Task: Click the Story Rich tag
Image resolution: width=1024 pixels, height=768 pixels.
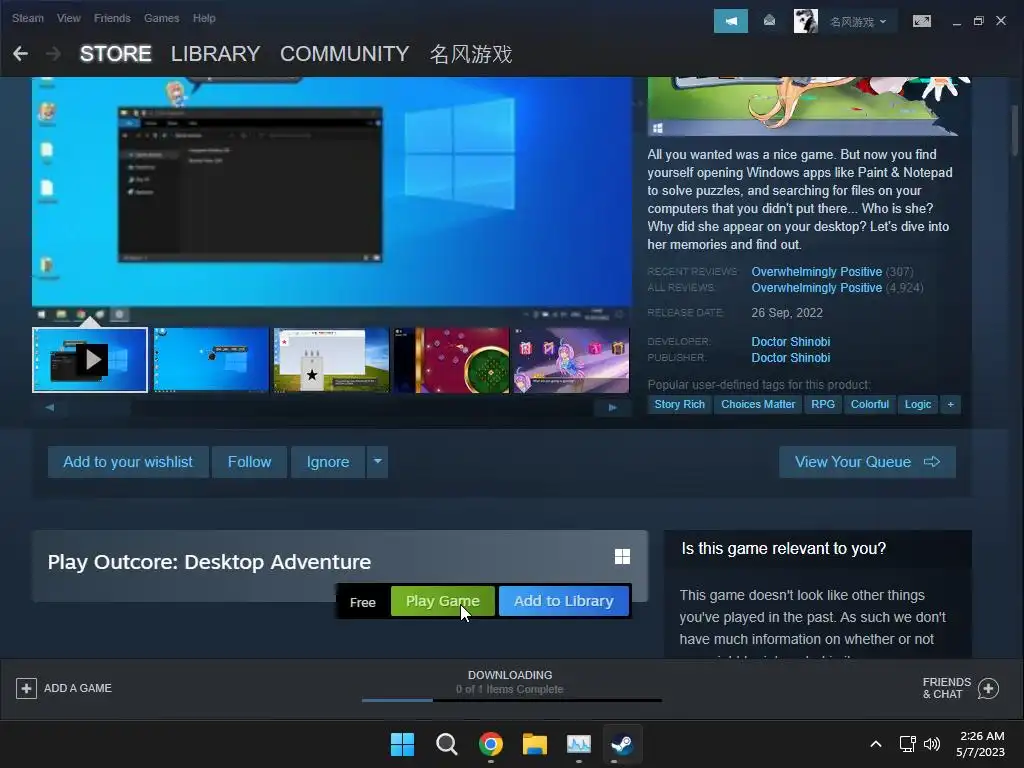Action: (x=679, y=404)
